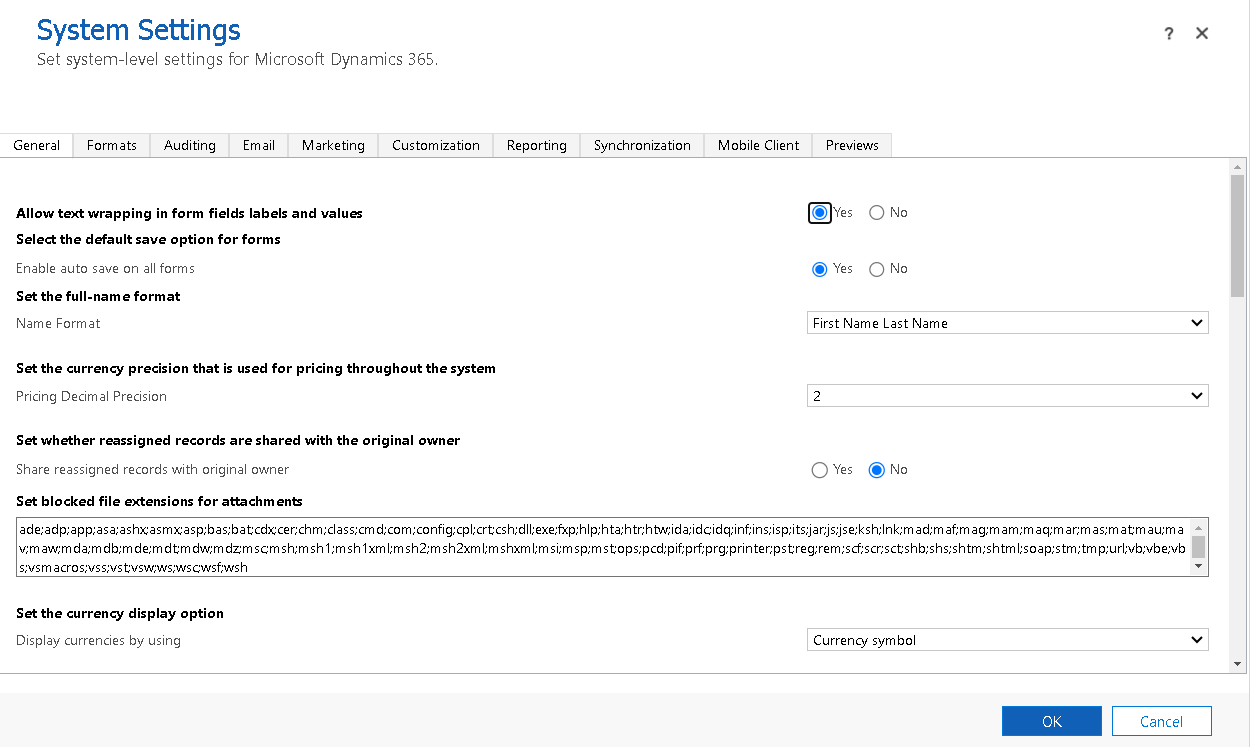
Task: Switch to the Reporting tab
Action: pyautogui.click(x=537, y=145)
